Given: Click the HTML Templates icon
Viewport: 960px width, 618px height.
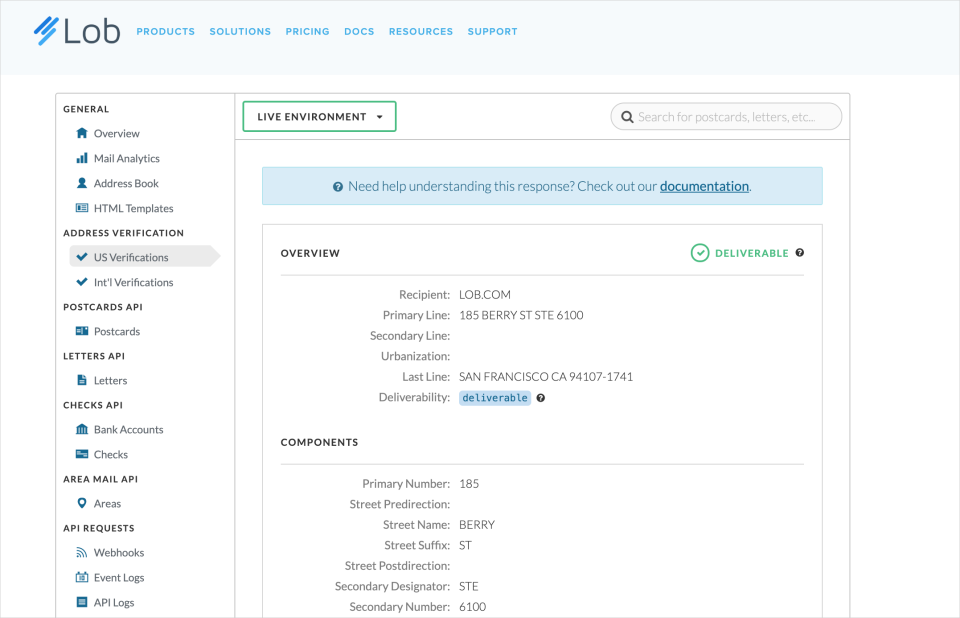Looking at the screenshot, I should coord(82,208).
